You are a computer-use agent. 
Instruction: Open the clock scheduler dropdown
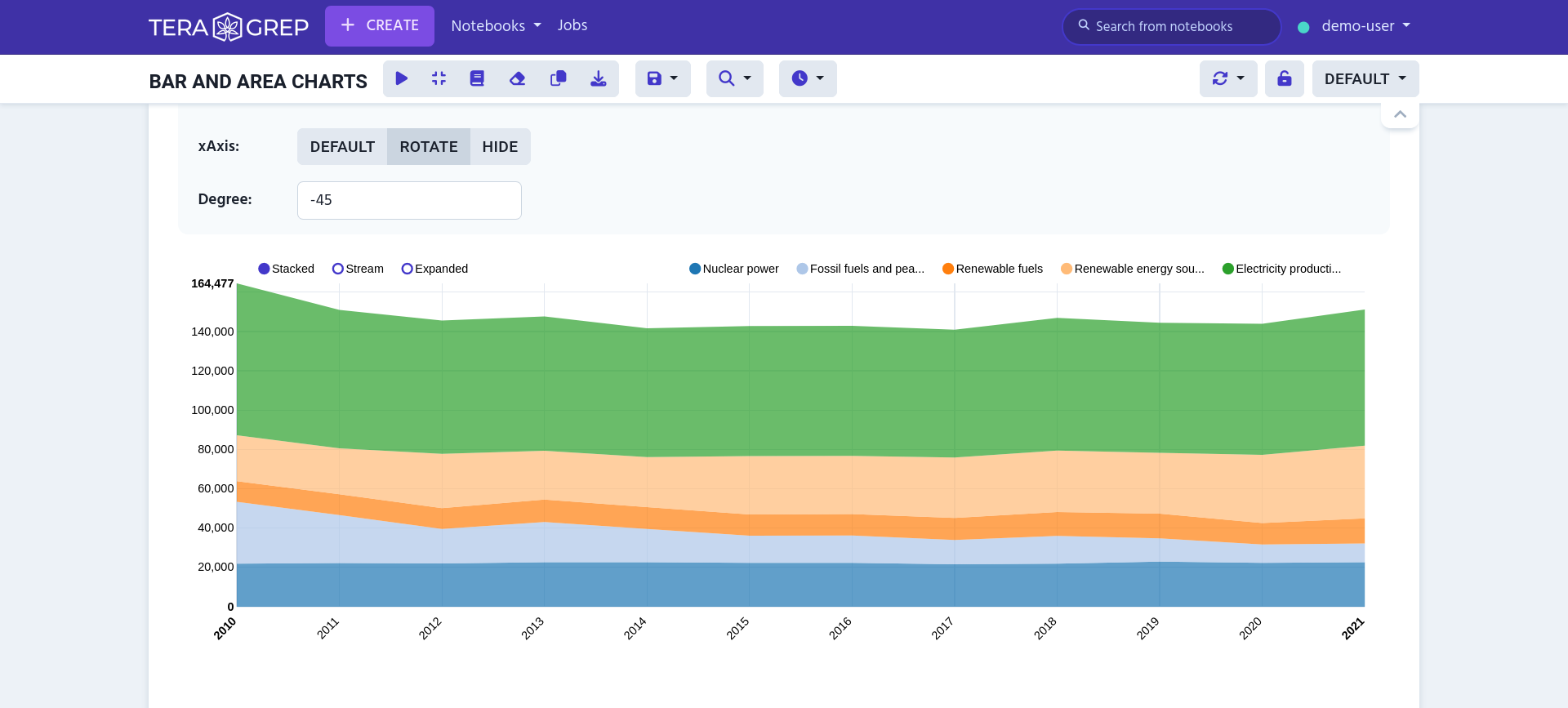(x=808, y=78)
